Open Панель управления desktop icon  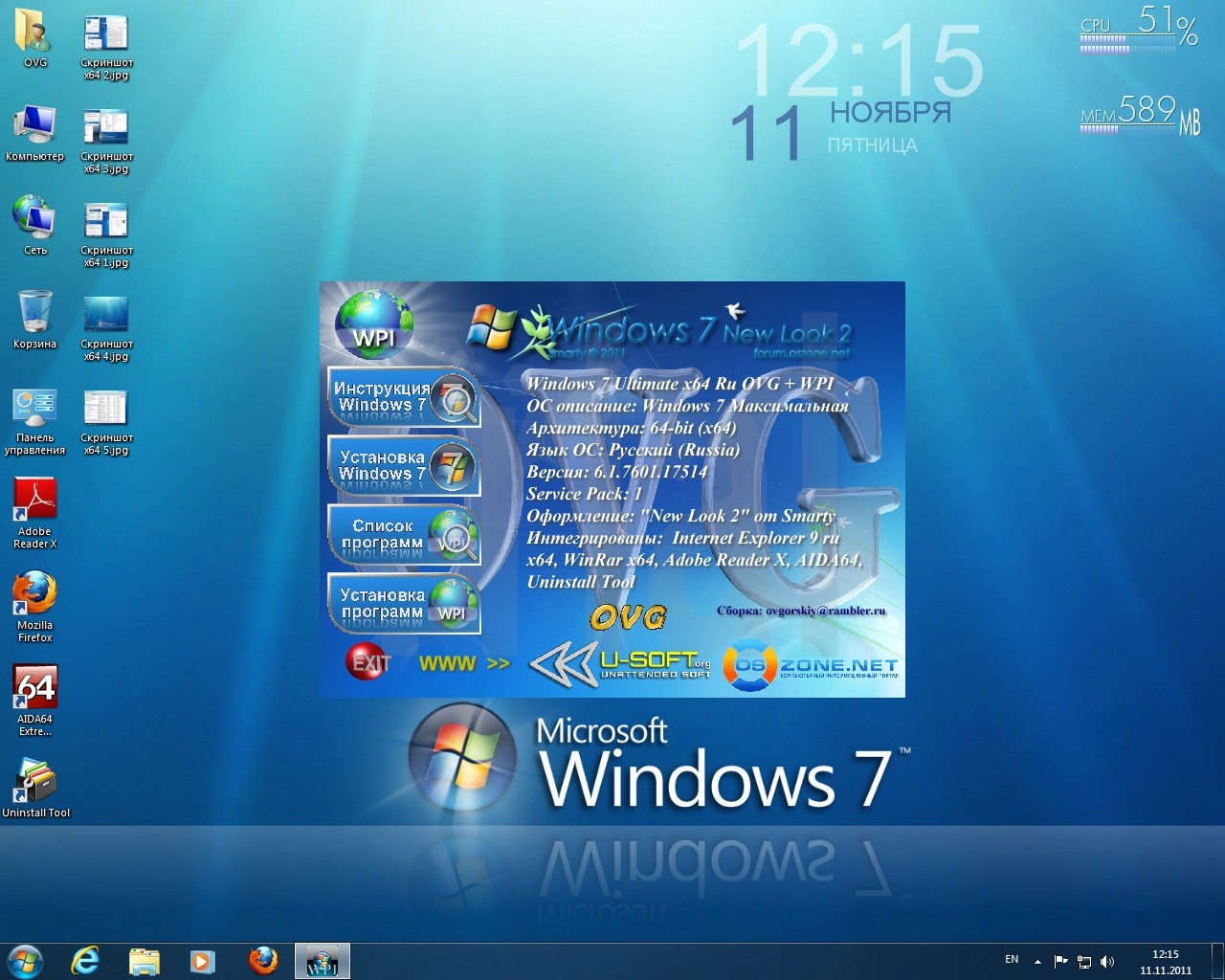click(34, 420)
